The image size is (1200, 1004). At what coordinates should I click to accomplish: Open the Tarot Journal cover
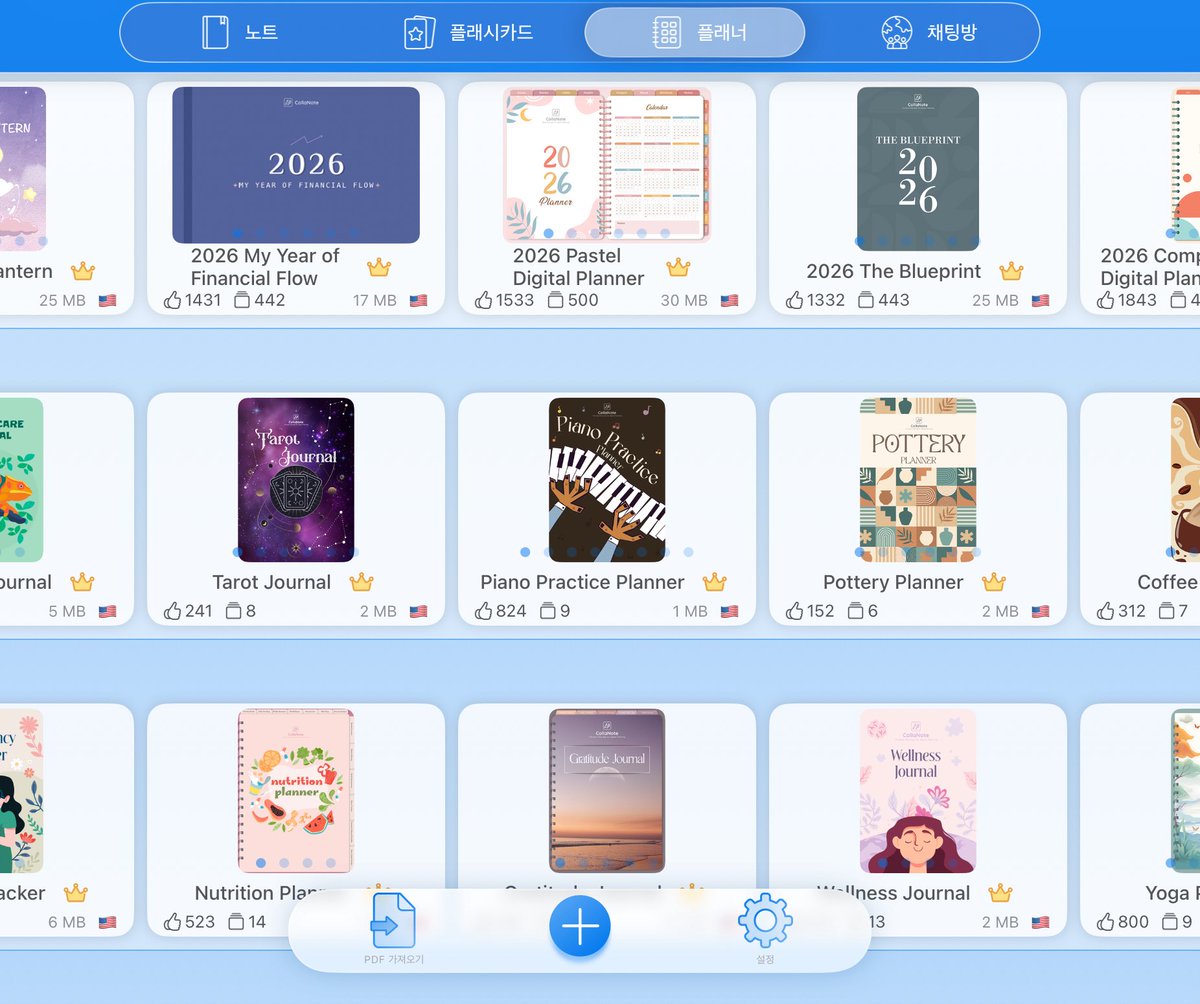296,480
